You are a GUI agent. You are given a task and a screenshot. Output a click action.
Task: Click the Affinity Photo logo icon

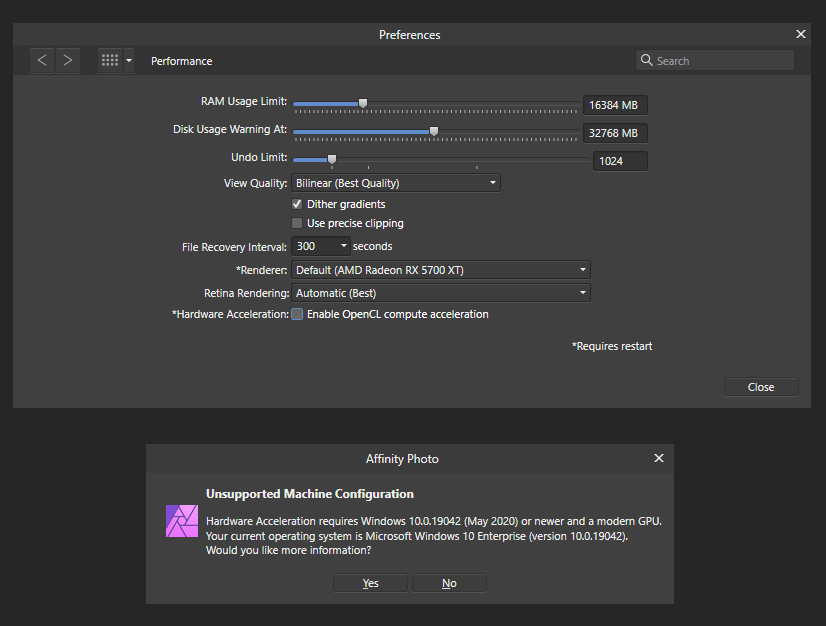pyautogui.click(x=182, y=521)
